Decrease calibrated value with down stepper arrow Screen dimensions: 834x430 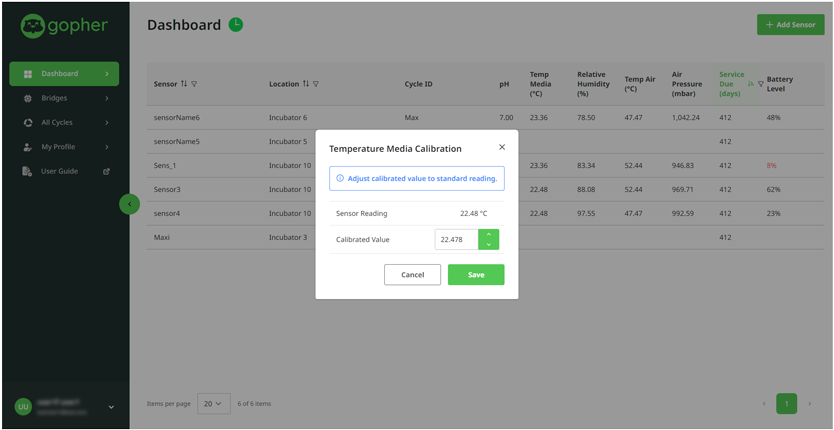[488, 245]
